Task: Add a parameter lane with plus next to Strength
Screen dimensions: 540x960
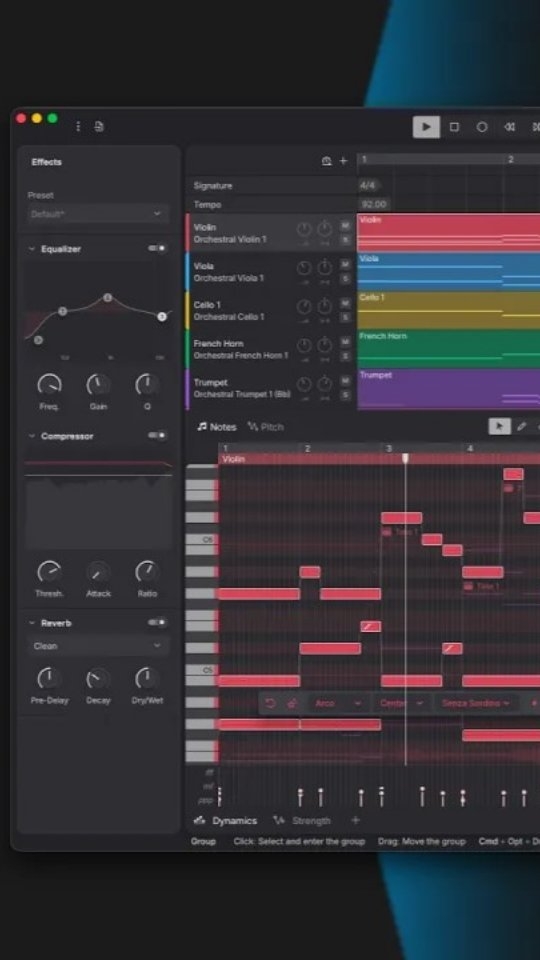Action: [355, 820]
